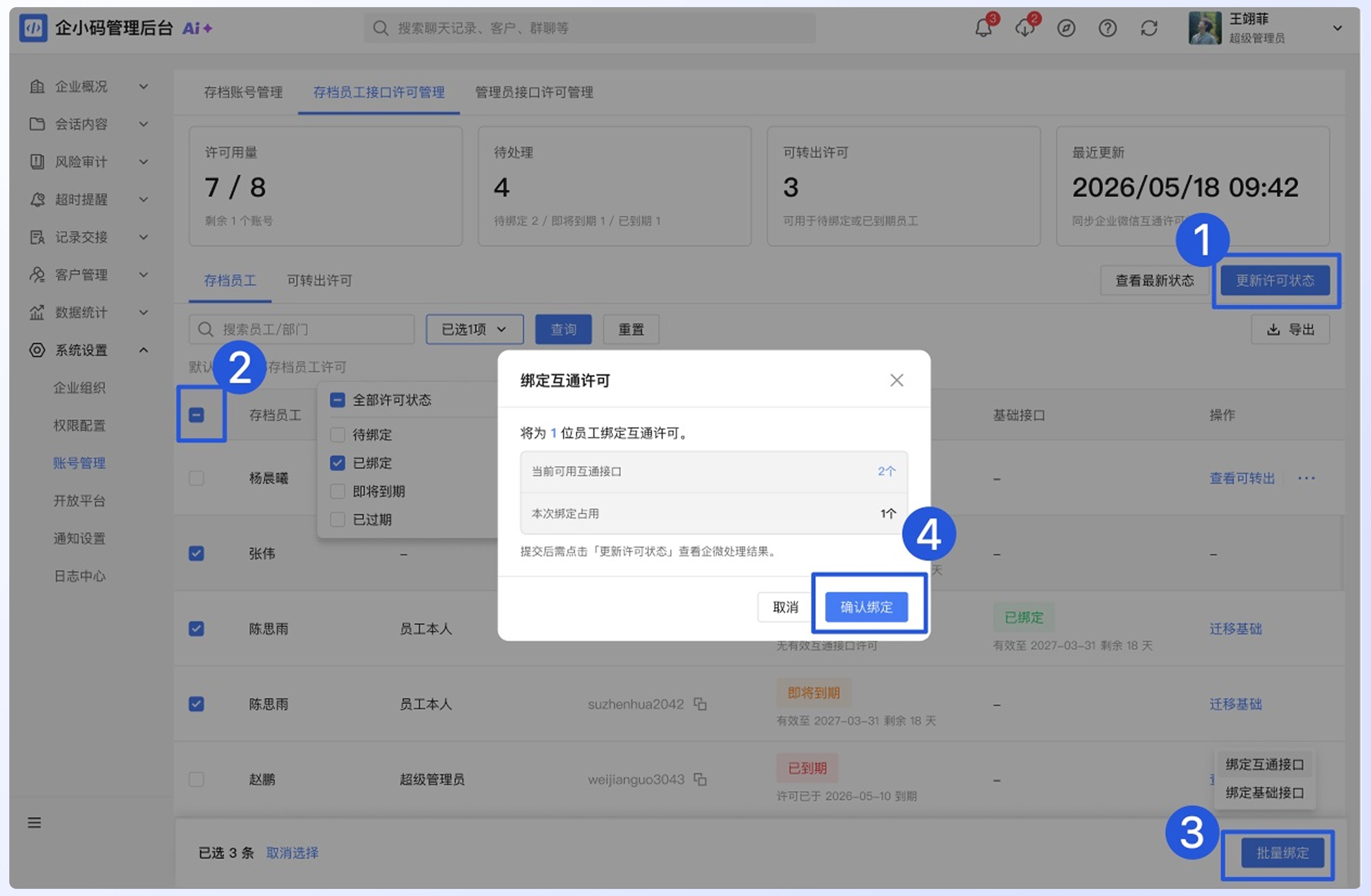Focus the 搜索员工/部门 search field
Image resolution: width=1371 pixels, height=896 pixels.
[302, 329]
